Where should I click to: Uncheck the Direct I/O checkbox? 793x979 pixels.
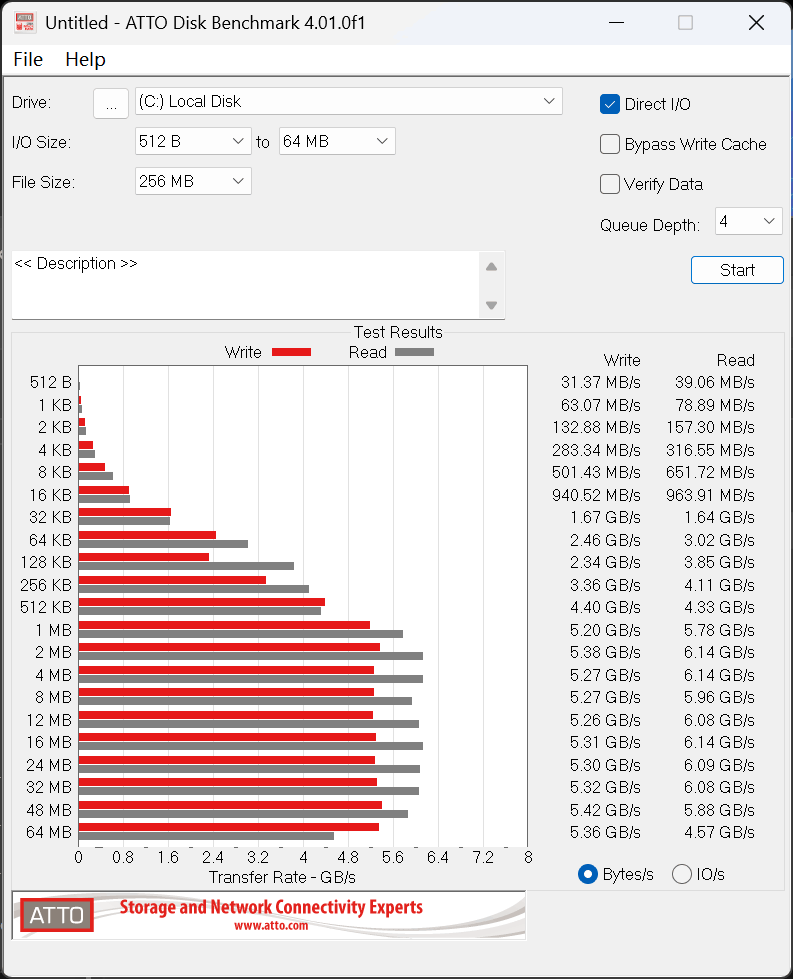pos(609,104)
